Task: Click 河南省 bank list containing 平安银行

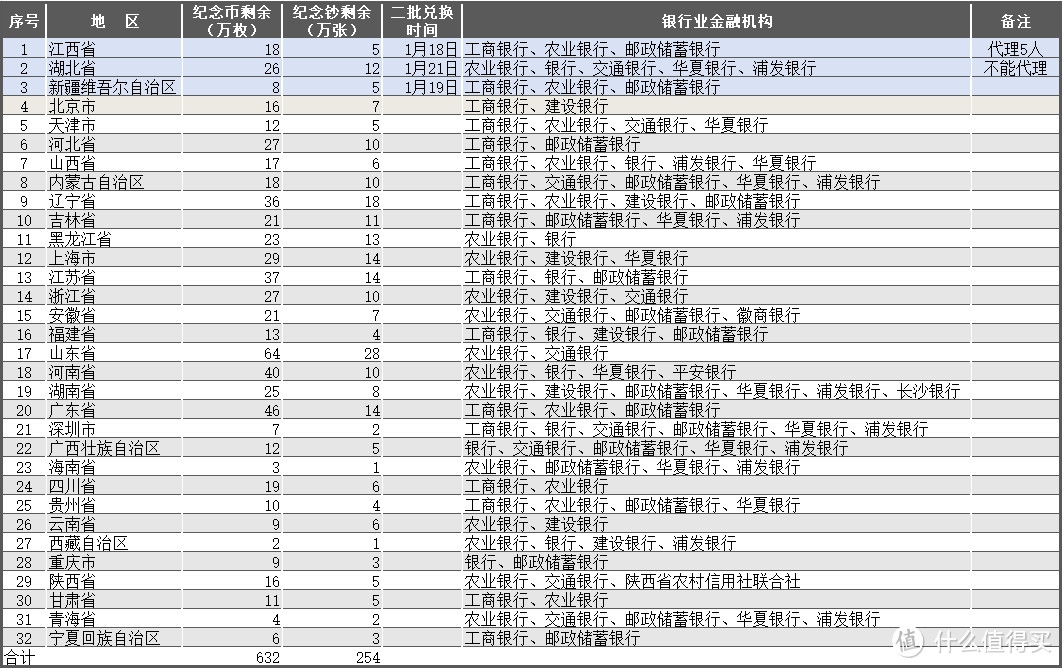Action: (600, 372)
